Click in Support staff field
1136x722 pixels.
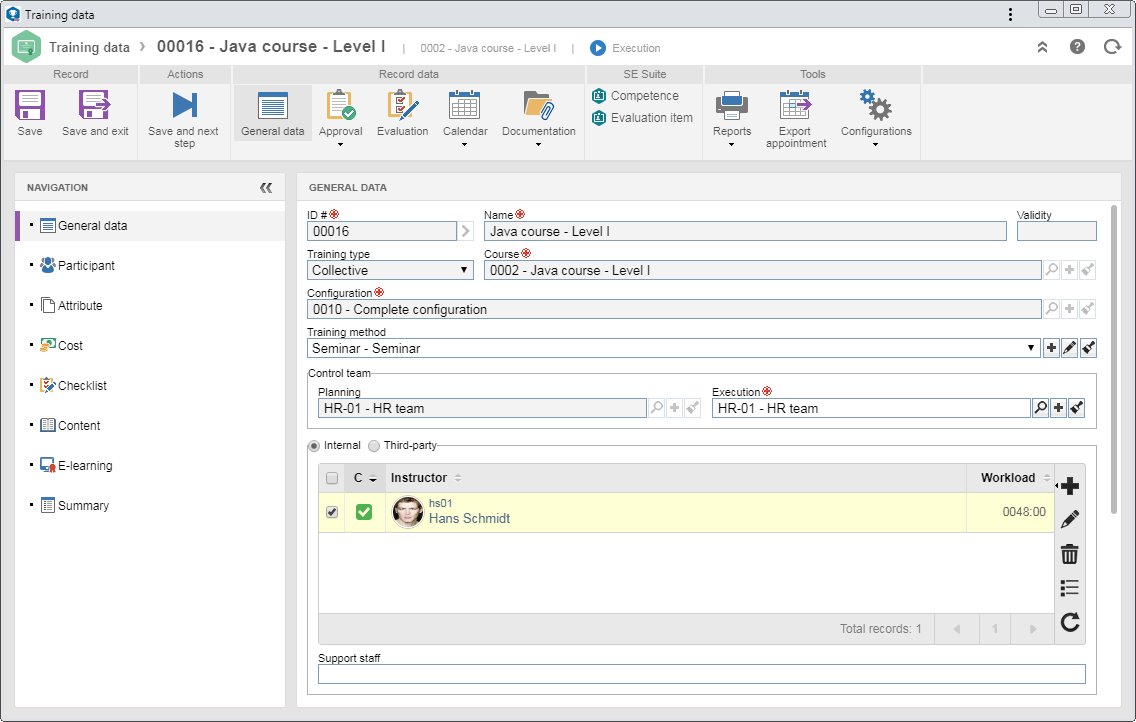coord(701,674)
